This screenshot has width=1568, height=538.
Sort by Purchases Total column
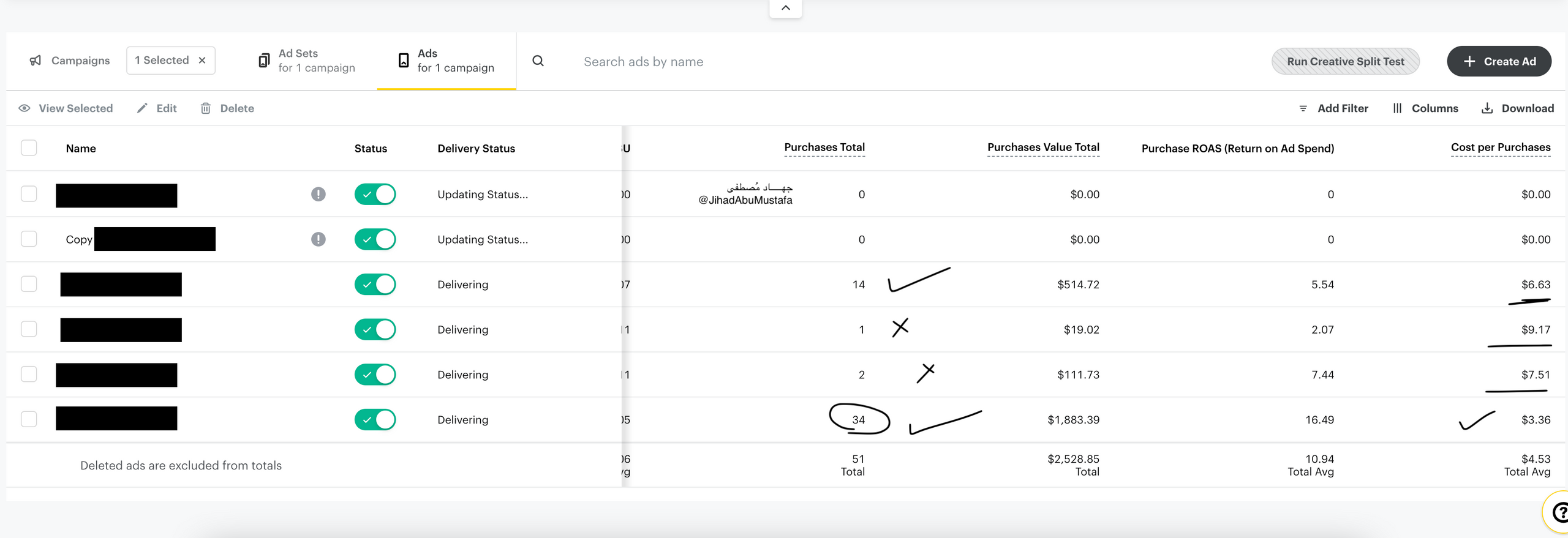[x=824, y=148]
